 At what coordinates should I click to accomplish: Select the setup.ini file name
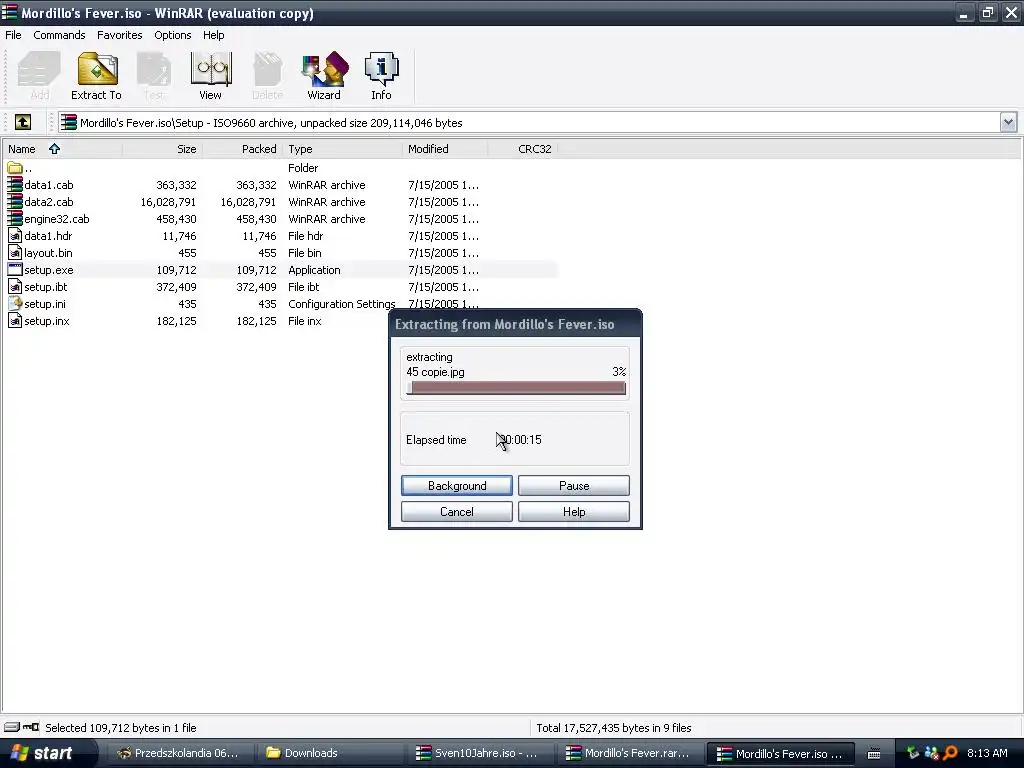(45, 304)
